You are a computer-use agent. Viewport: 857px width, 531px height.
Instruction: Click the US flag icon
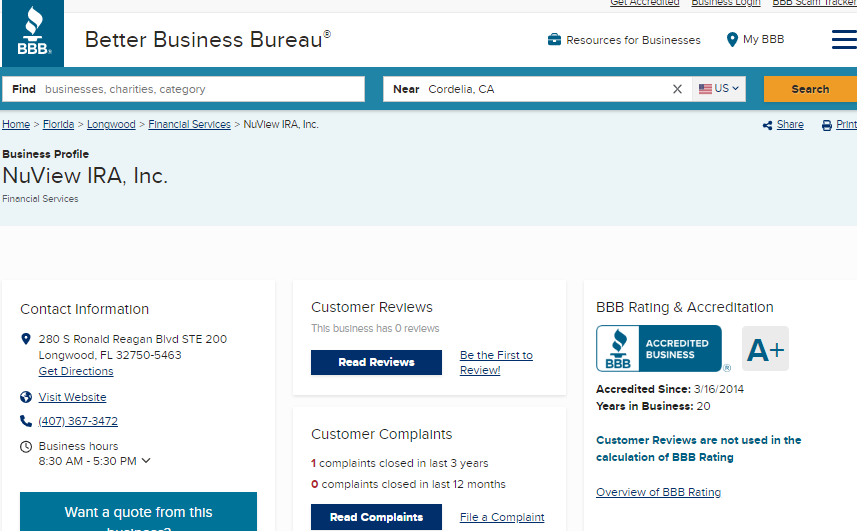[x=705, y=88]
